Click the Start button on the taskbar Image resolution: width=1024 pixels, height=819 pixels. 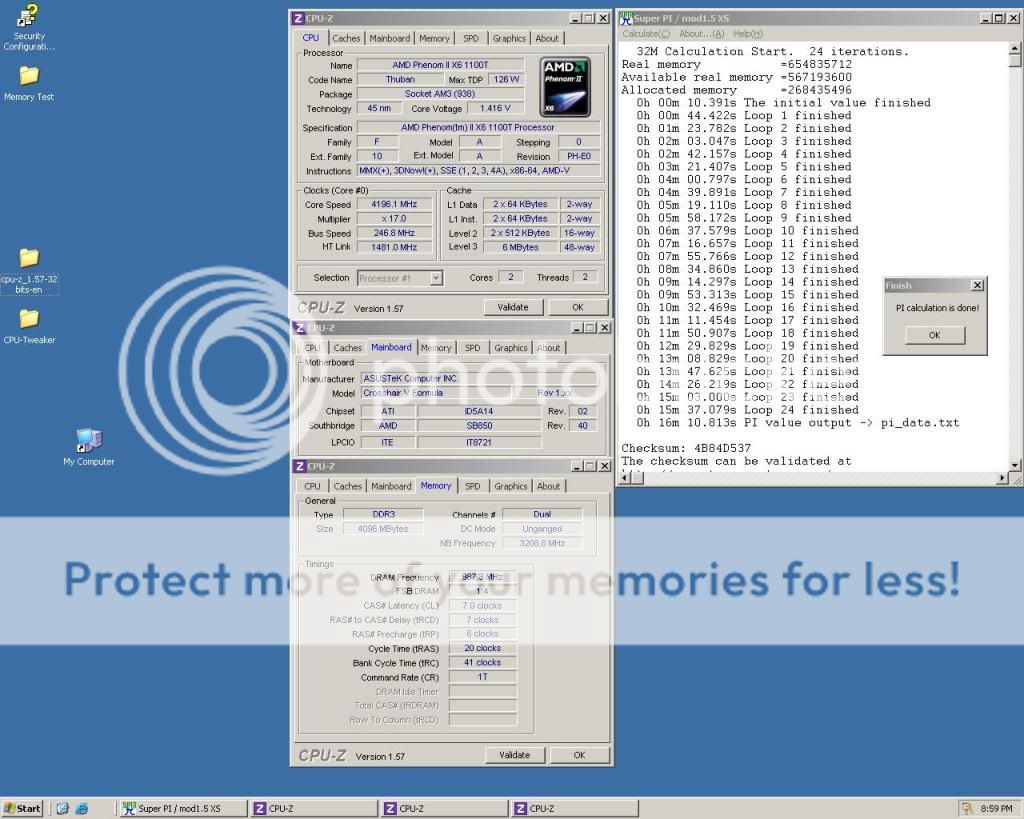(x=23, y=808)
